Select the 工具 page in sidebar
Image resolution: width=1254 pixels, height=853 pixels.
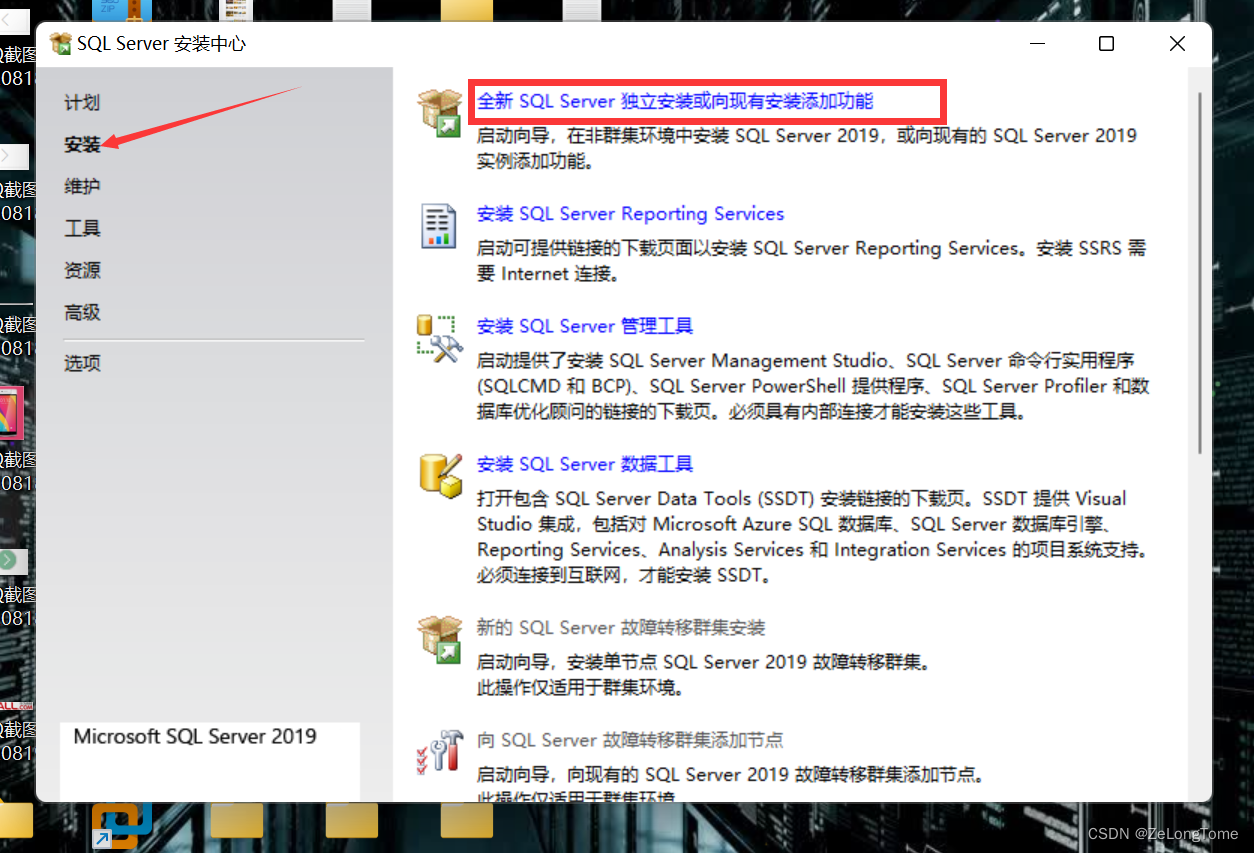pyautogui.click(x=82, y=229)
